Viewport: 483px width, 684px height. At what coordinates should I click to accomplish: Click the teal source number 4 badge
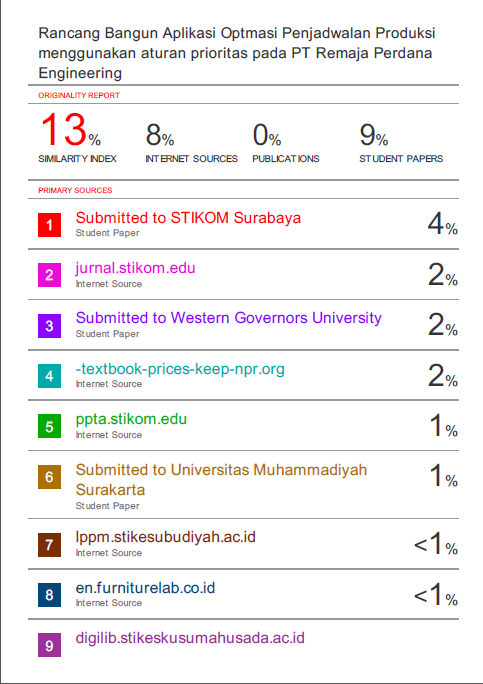(x=49, y=376)
